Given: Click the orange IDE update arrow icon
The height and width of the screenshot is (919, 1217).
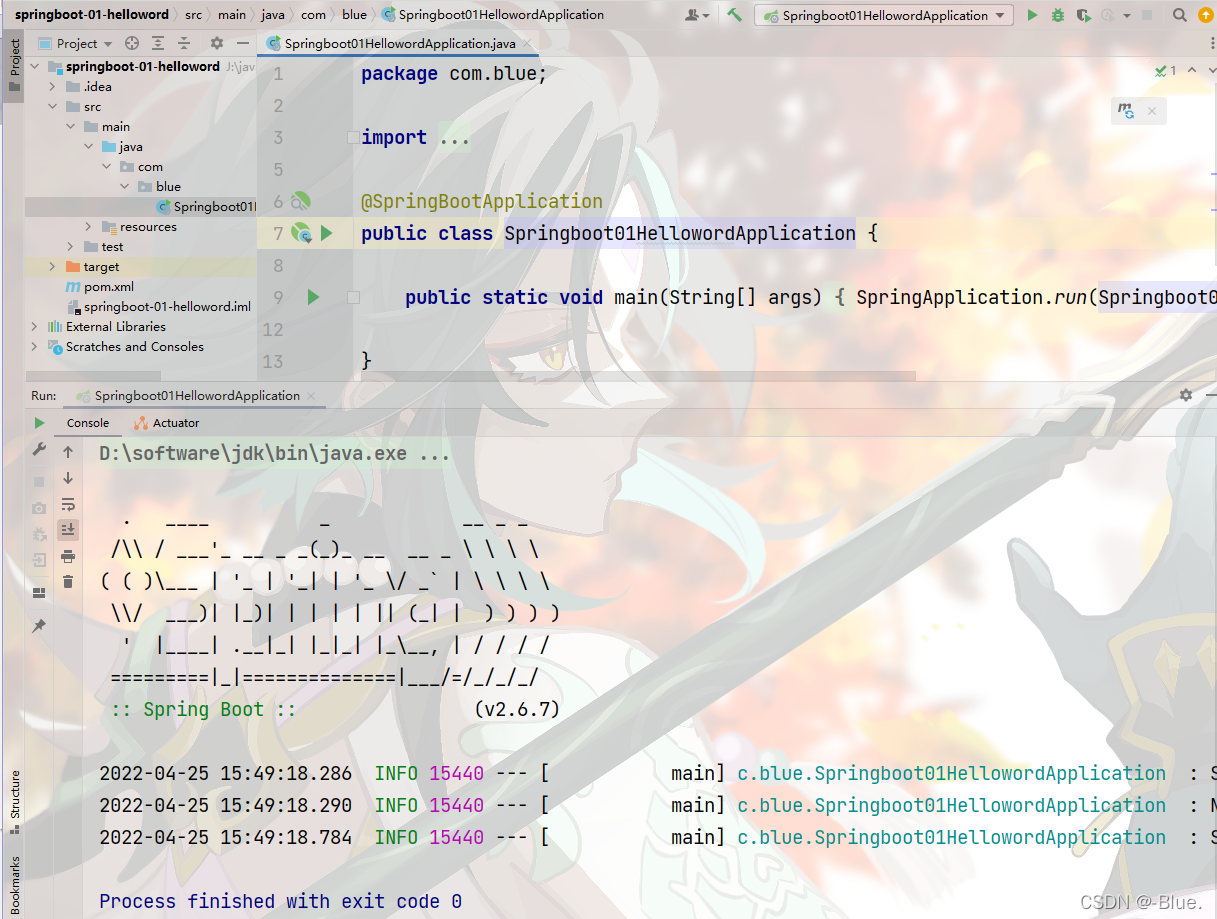Looking at the screenshot, I should click(x=1205, y=15).
